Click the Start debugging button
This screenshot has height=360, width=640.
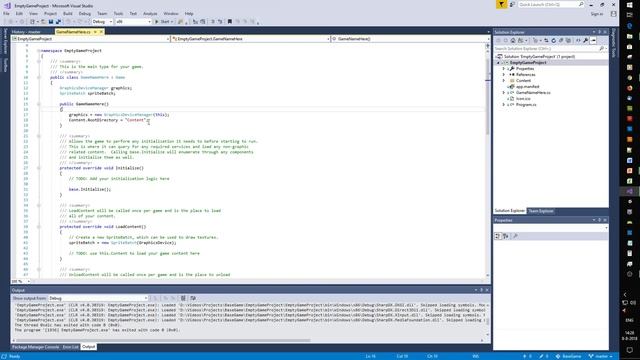[x=162, y=22]
